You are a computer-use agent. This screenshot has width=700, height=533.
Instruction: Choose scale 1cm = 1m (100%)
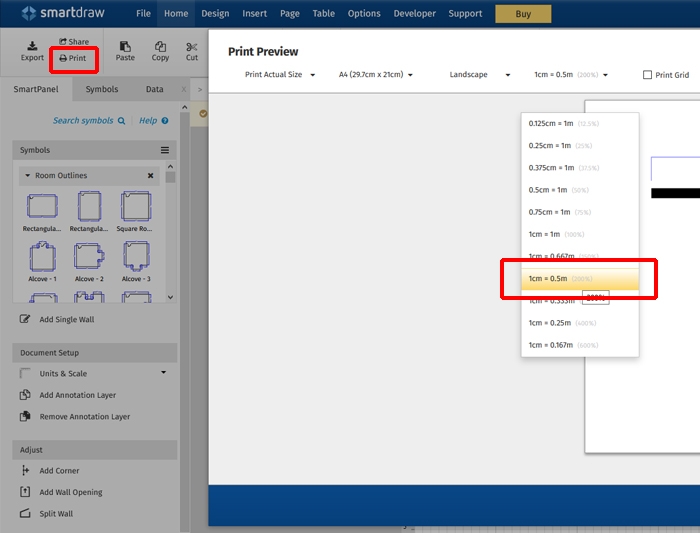[580, 234]
